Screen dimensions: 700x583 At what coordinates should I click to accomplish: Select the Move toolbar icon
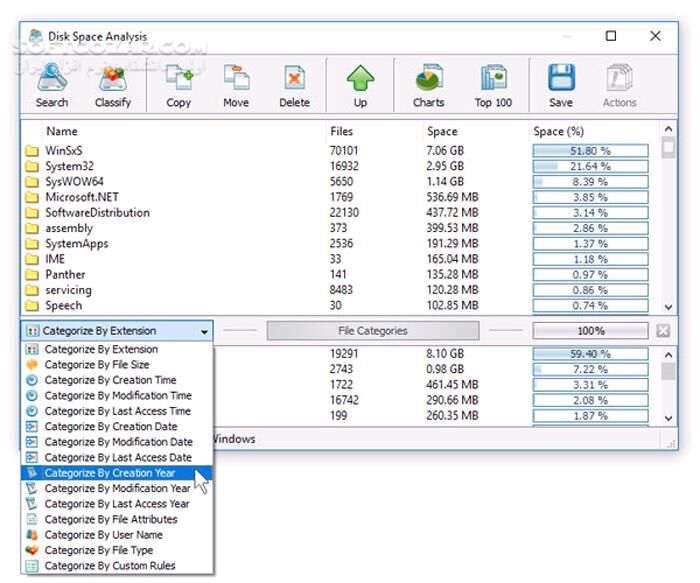click(x=236, y=84)
